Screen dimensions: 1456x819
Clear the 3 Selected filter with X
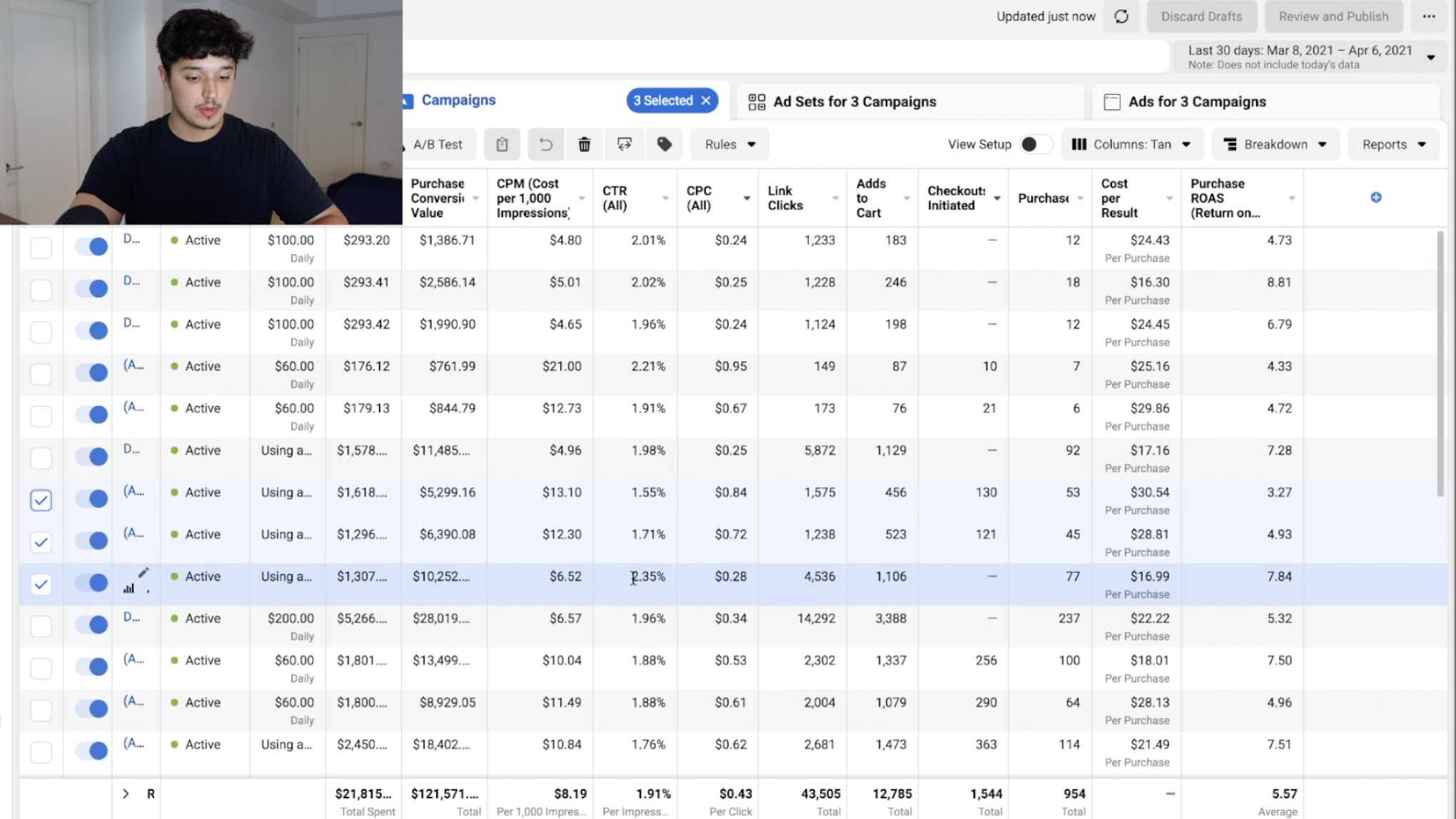[x=706, y=101]
